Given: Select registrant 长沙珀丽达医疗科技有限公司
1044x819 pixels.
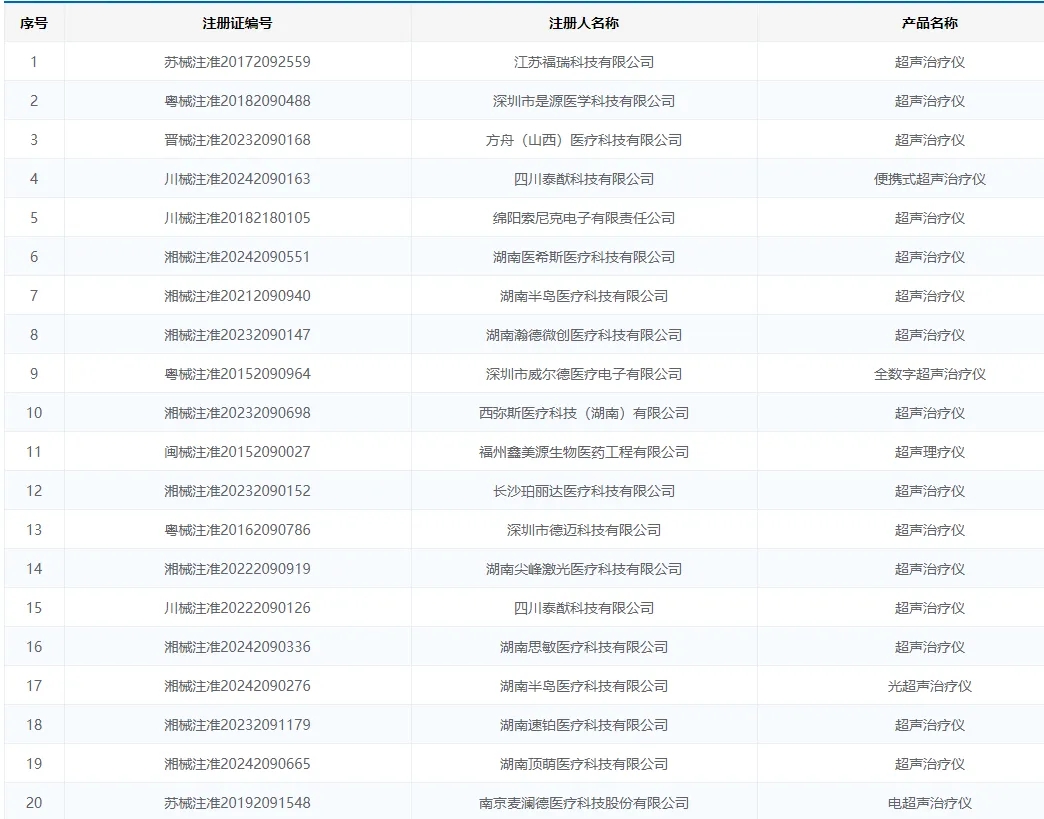Looking at the screenshot, I should pos(584,491).
